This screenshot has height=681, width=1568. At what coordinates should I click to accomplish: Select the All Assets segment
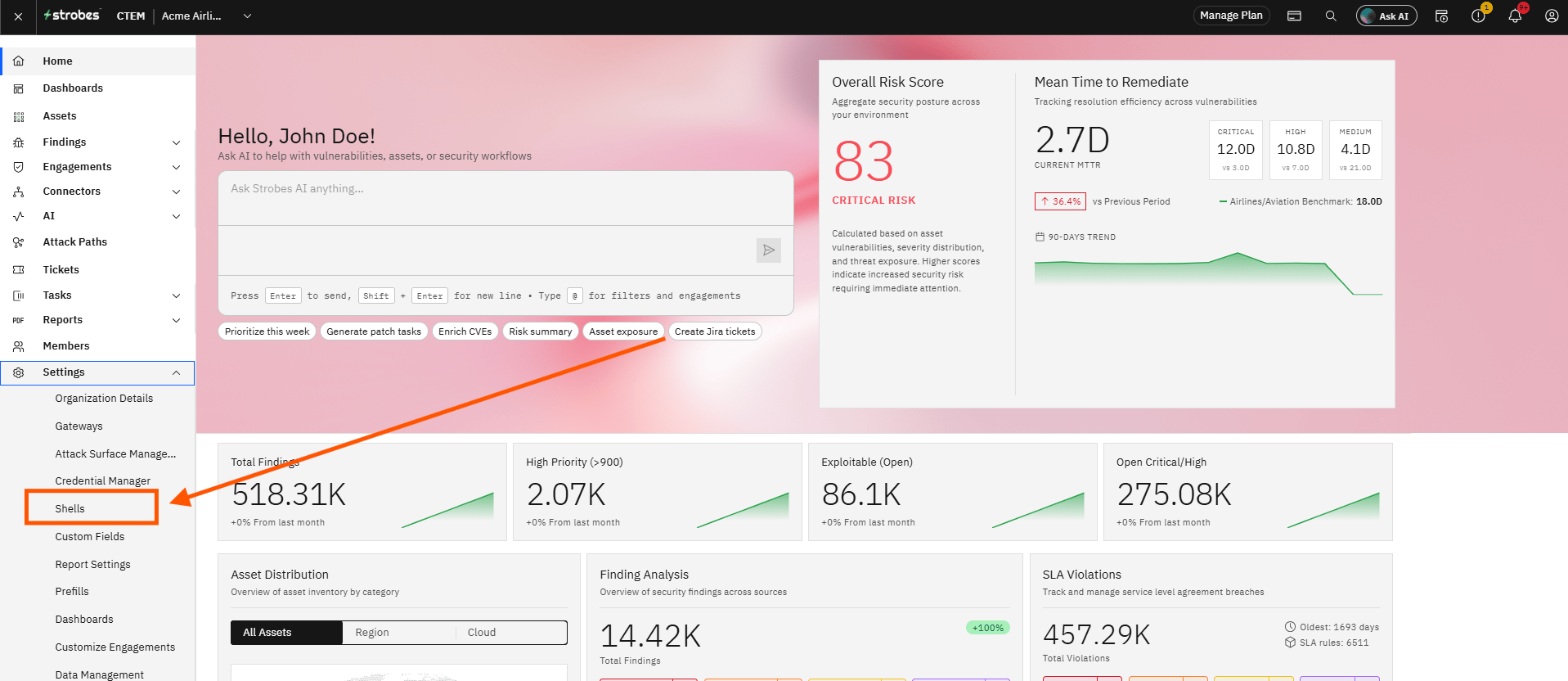click(x=286, y=633)
